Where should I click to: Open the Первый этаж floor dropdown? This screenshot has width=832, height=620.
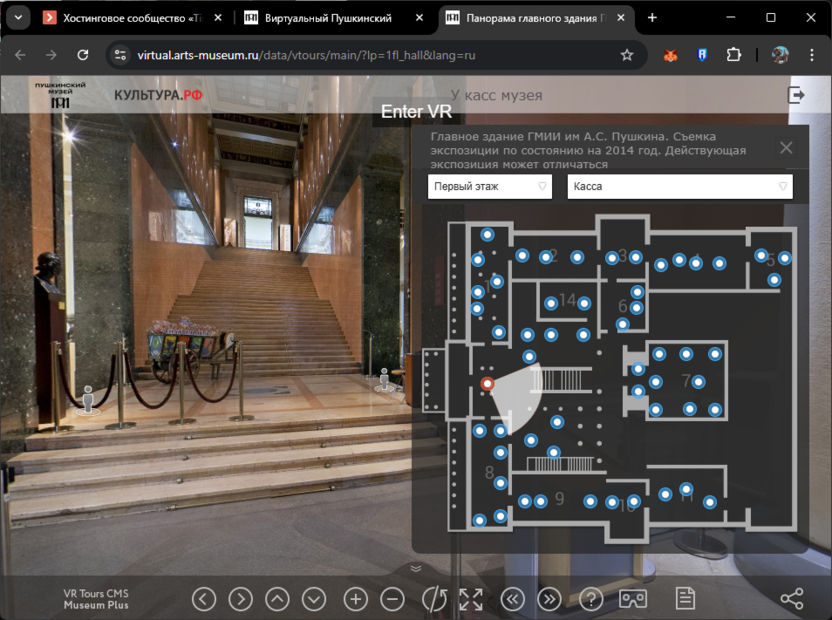[x=490, y=186]
